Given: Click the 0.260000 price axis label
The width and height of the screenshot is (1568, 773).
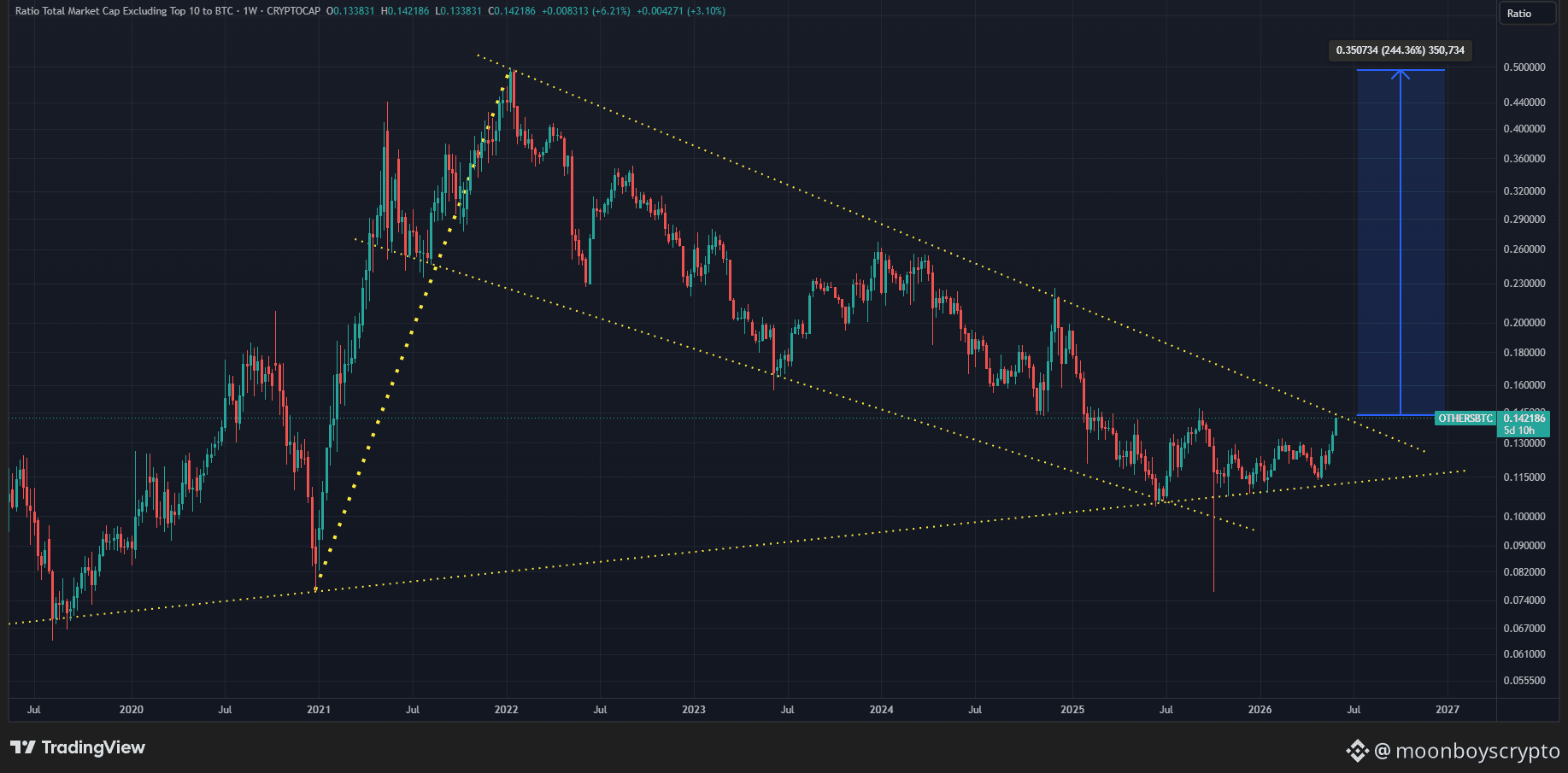Looking at the screenshot, I should pyautogui.click(x=1524, y=249).
